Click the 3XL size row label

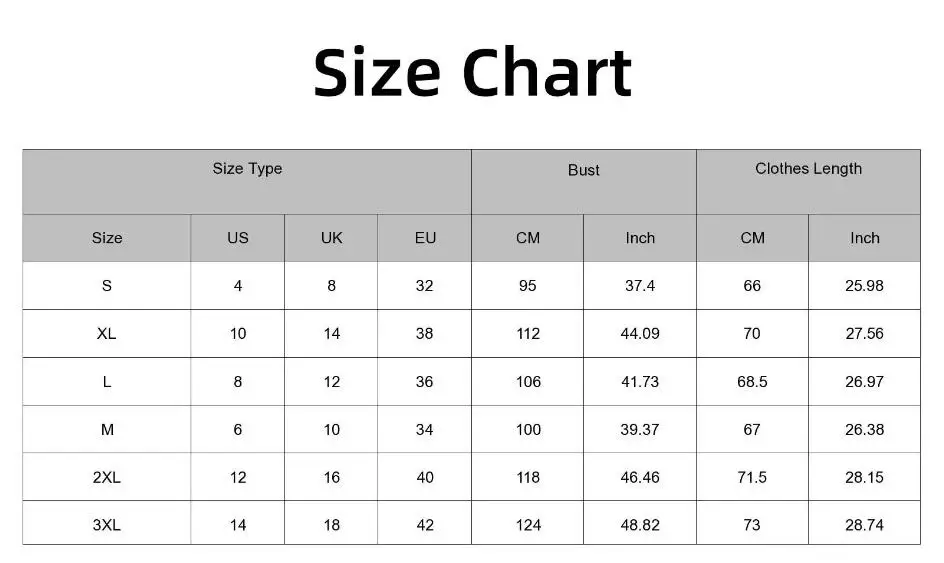coord(107,525)
